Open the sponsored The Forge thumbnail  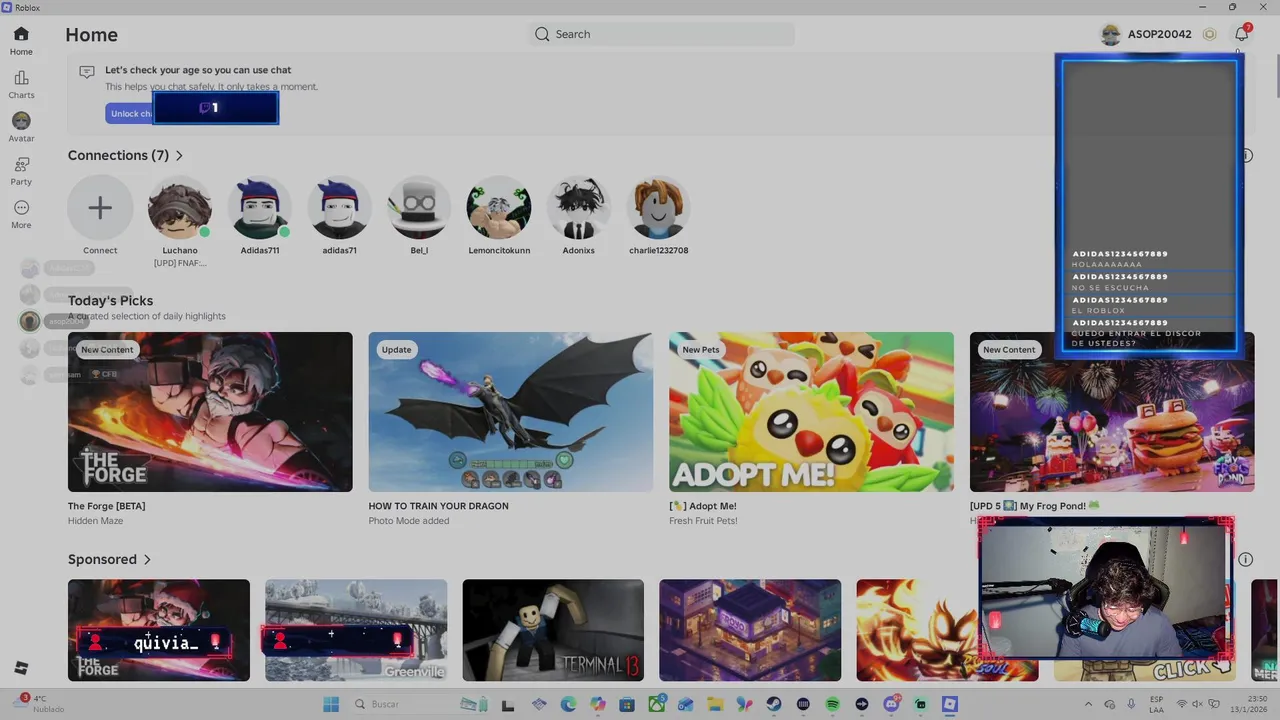(x=159, y=630)
